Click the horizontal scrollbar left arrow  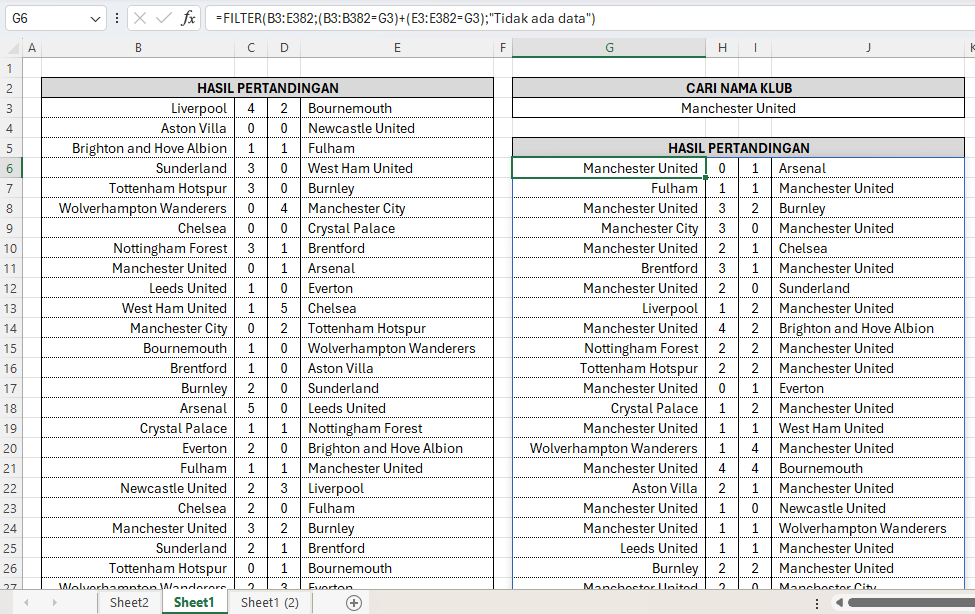(839, 602)
